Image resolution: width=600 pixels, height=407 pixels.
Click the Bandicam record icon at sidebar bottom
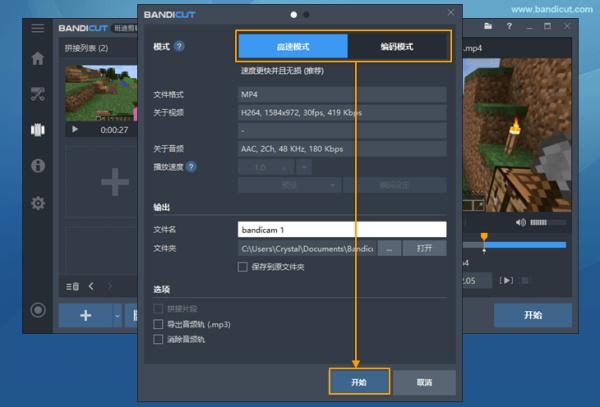point(38,310)
